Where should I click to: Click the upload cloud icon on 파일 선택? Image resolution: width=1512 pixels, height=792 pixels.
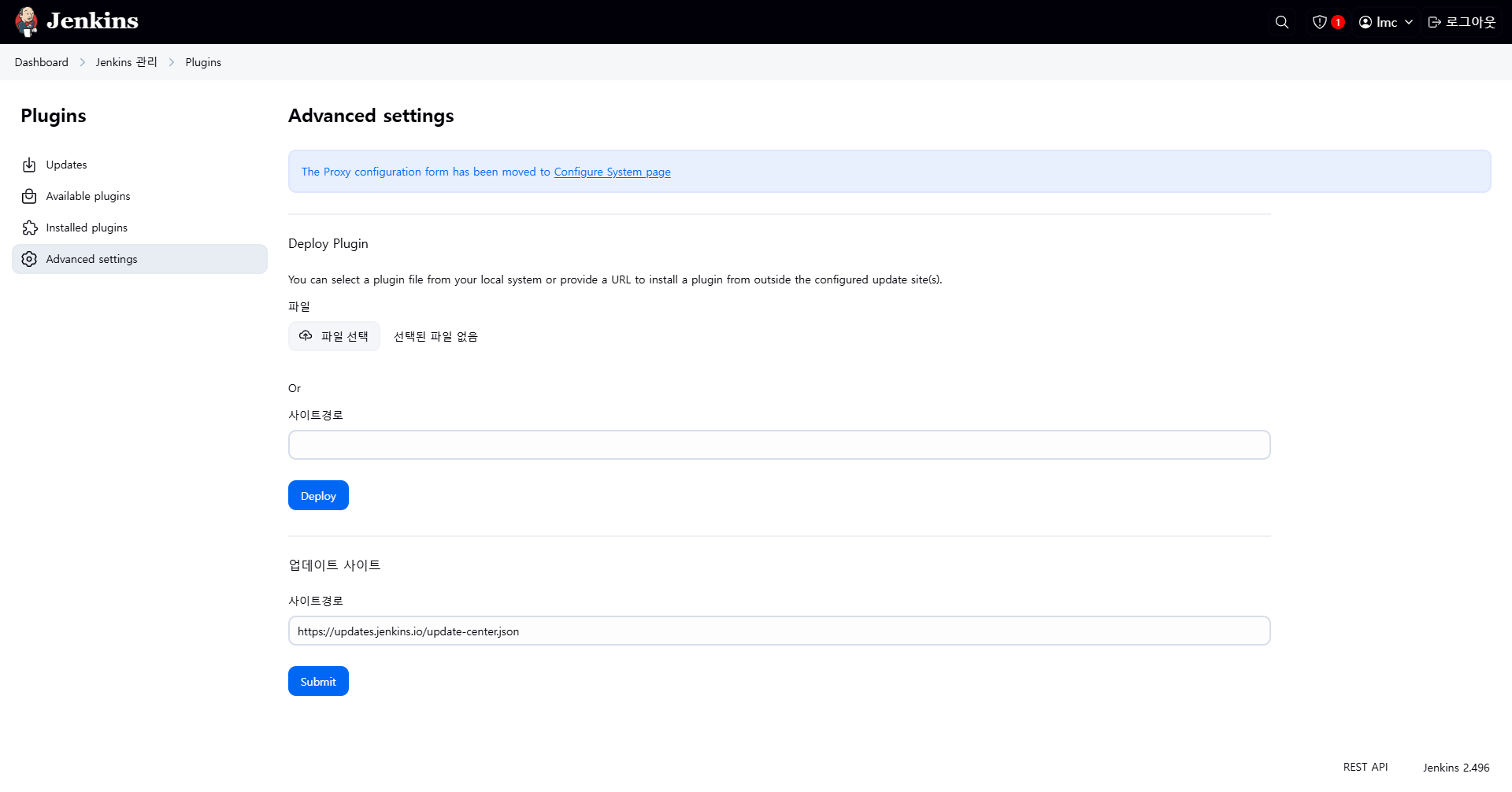click(306, 336)
